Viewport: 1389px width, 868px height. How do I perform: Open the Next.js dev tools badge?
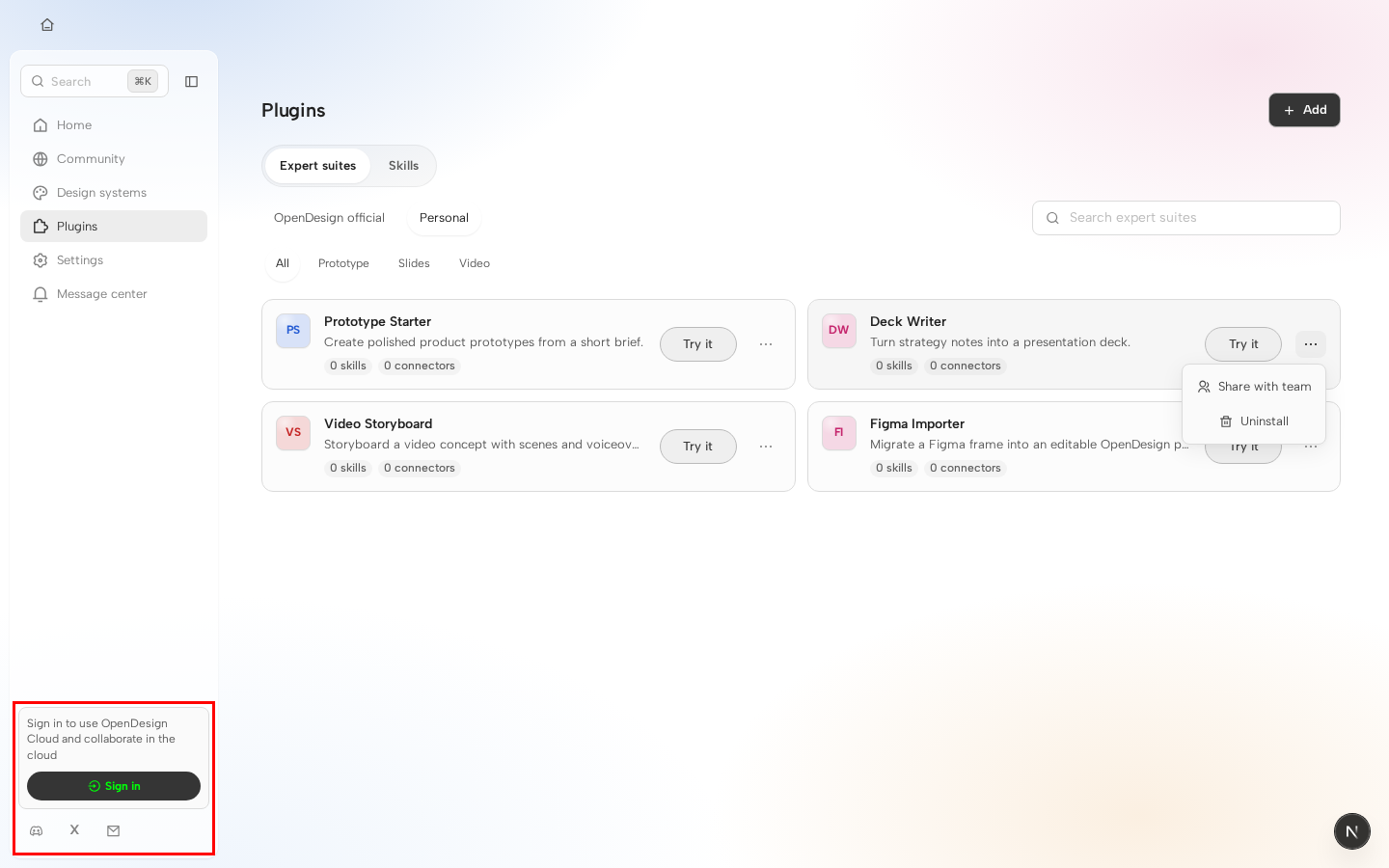1351,831
